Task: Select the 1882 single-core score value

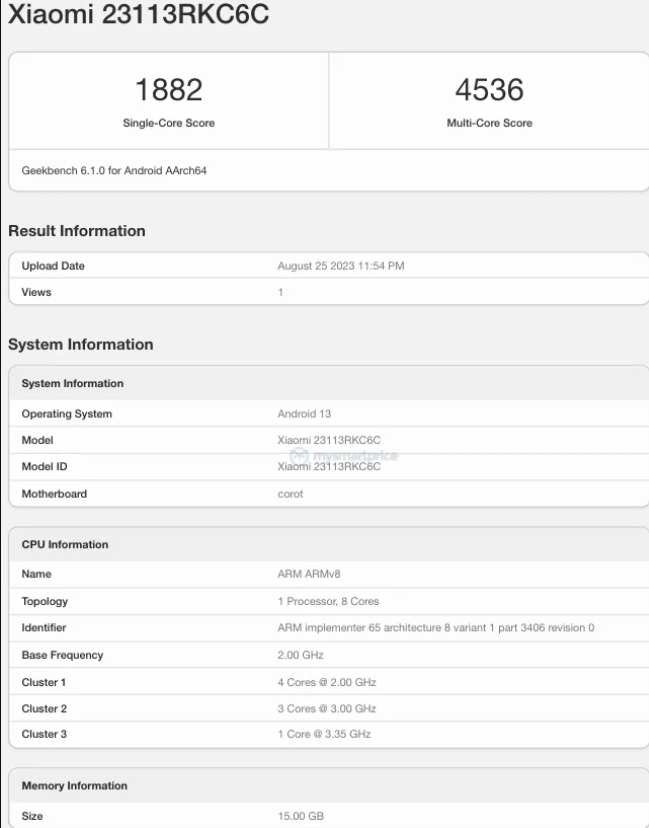Action: (x=168, y=90)
